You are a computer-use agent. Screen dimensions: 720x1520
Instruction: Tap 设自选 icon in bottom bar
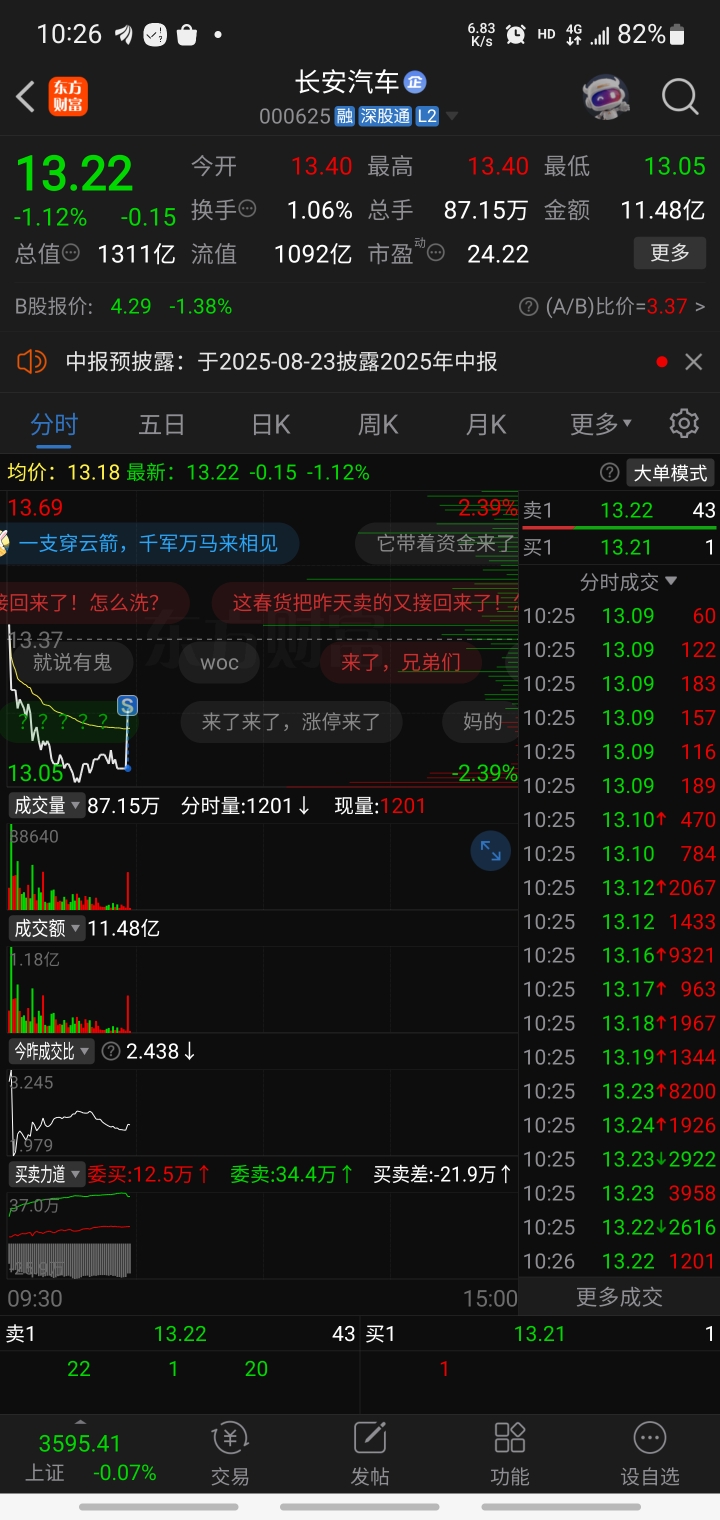pos(650,1453)
